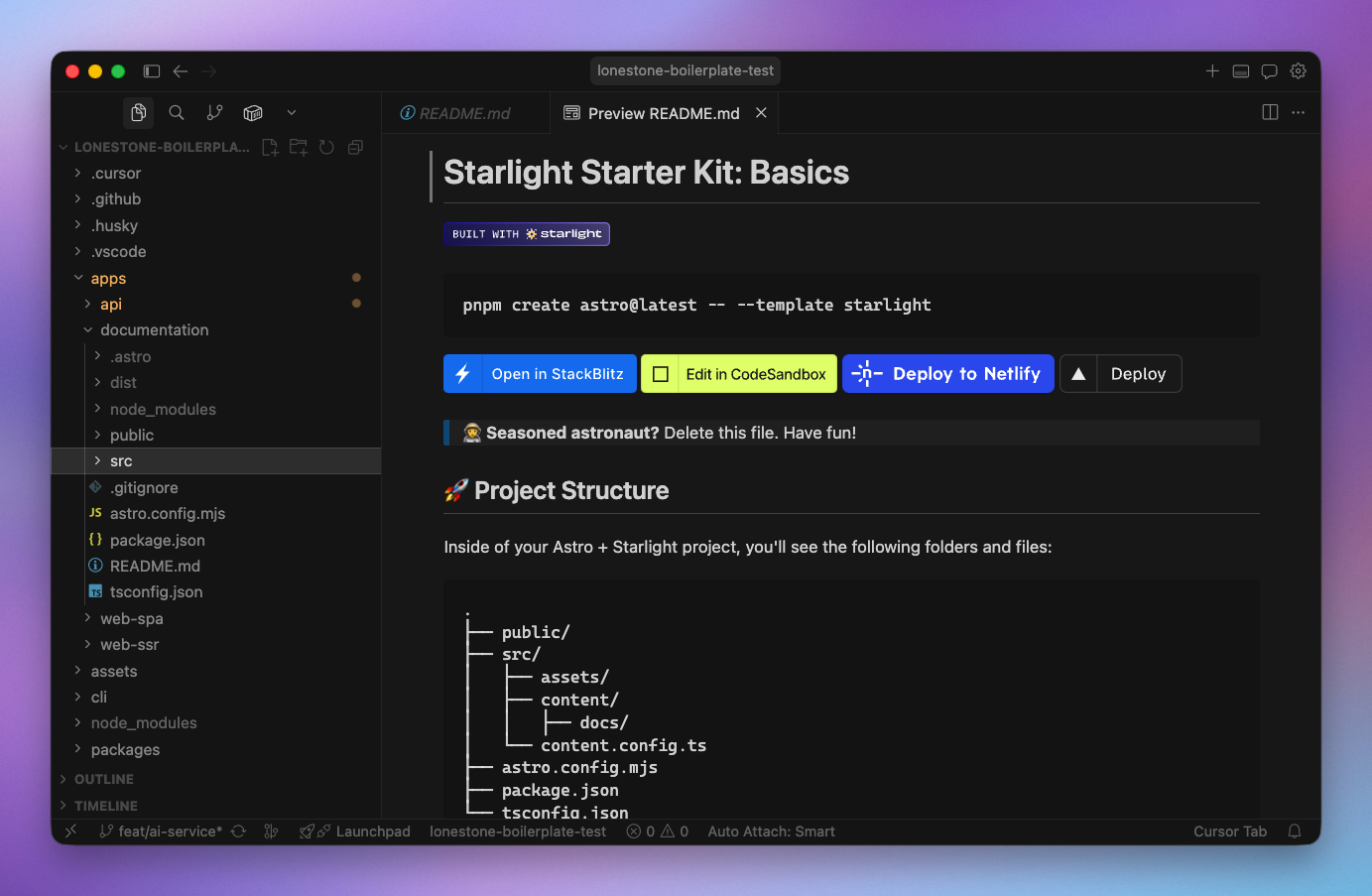The height and width of the screenshot is (896, 1372).
Task: Open the Explorer view icon
Action: tap(139, 113)
